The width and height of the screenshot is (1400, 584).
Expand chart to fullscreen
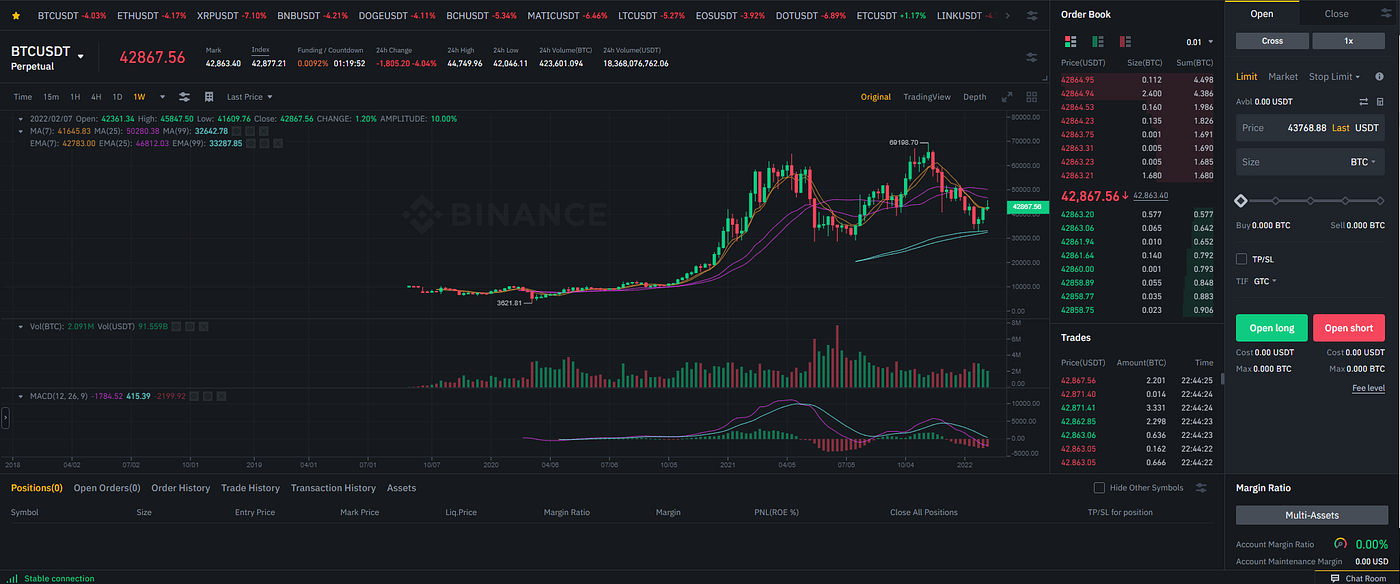coord(1006,97)
